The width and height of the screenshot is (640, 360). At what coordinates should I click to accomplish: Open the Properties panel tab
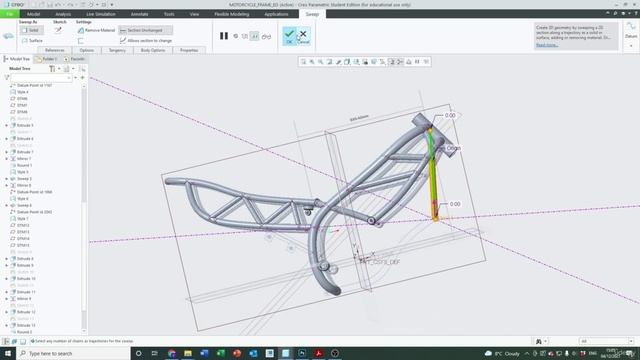click(x=189, y=50)
